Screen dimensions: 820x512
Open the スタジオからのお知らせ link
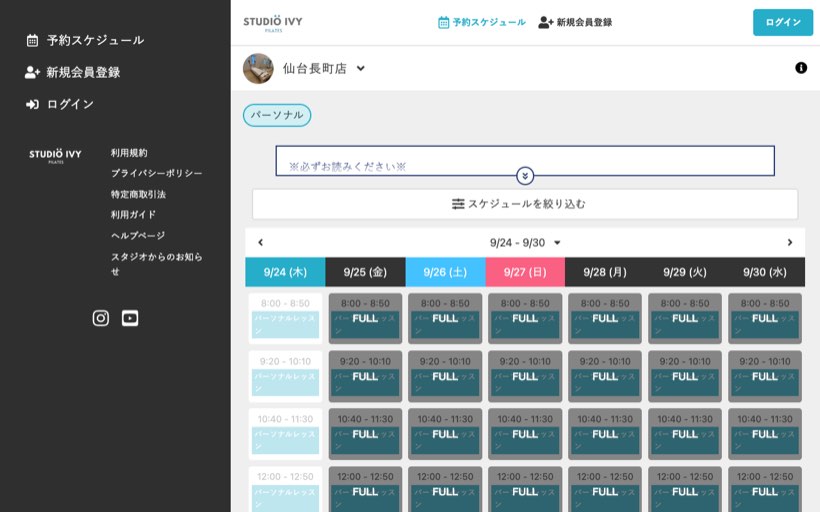tap(156, 264)
